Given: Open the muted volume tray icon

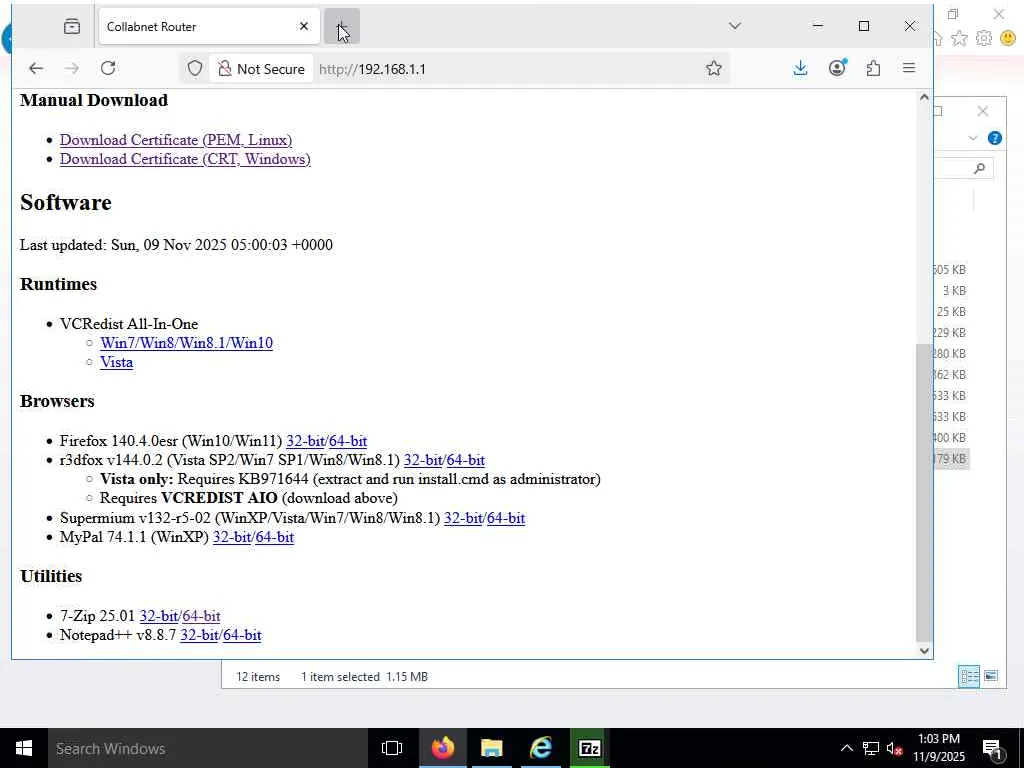Looking at the screenshot, I should tap(895, 748).
